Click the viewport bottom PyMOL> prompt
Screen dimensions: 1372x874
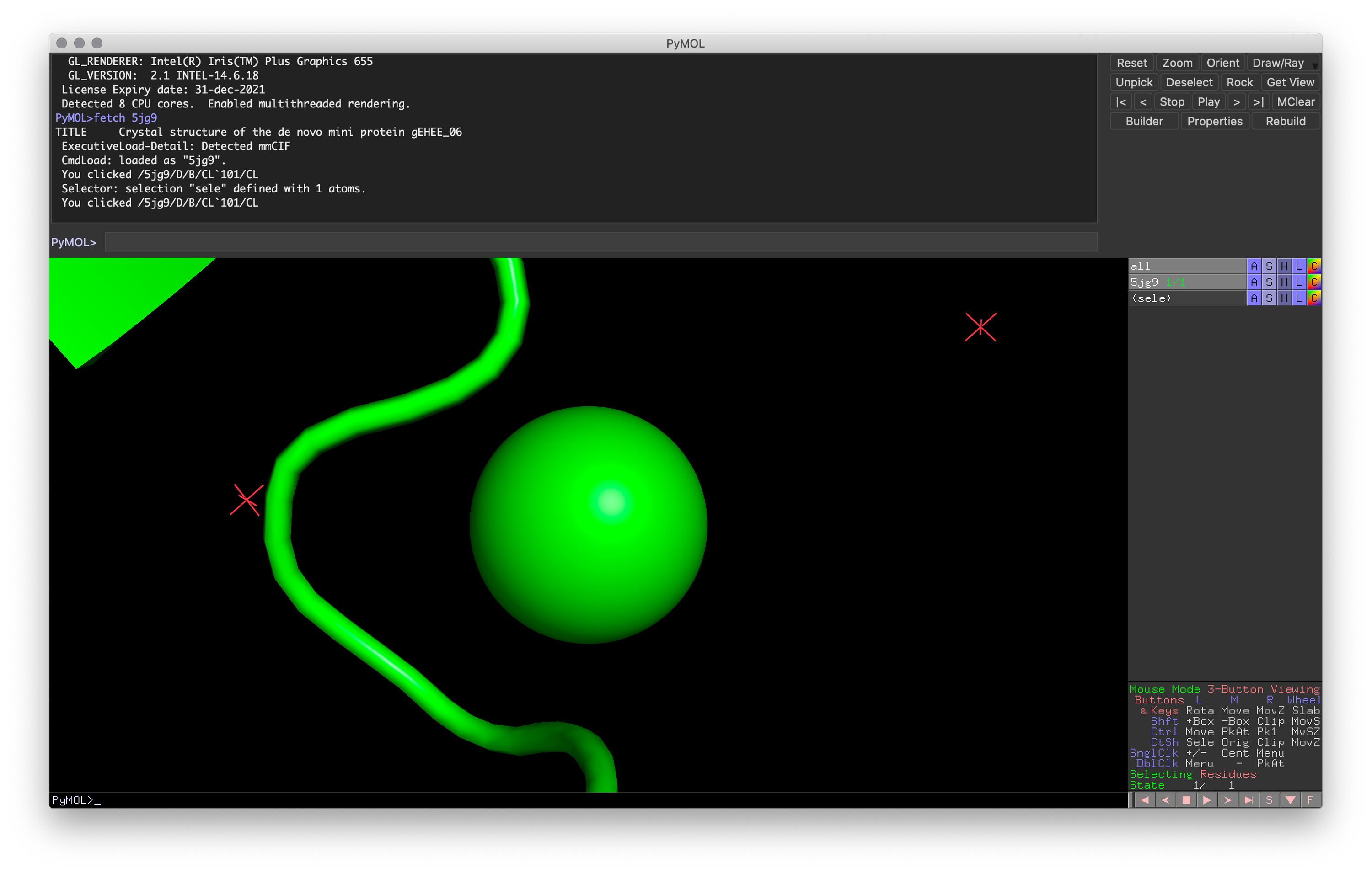click(76, 800)
